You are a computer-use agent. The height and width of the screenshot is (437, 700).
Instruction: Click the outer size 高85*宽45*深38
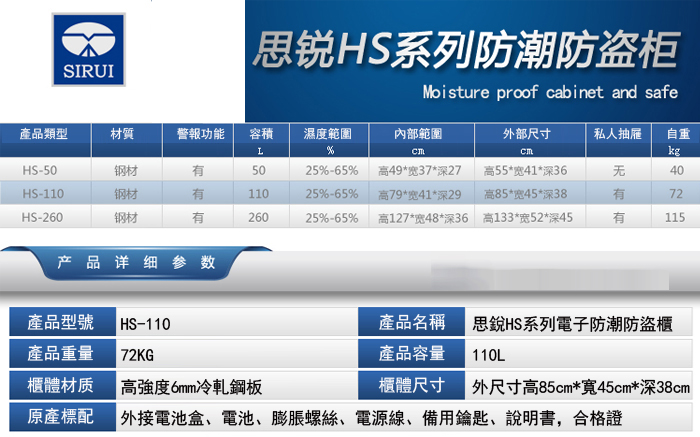coord(525,194)
